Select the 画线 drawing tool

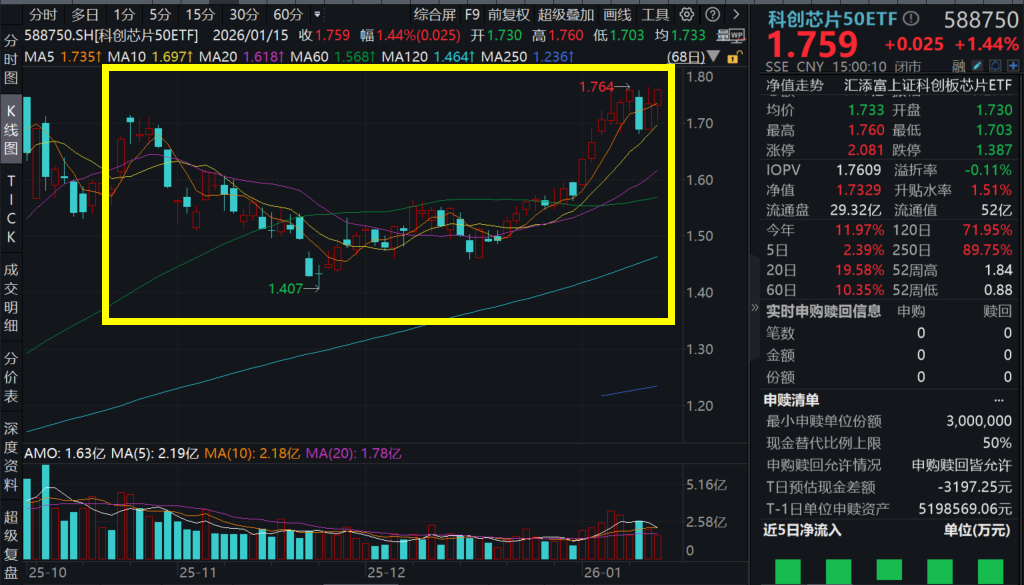point(617,13)
